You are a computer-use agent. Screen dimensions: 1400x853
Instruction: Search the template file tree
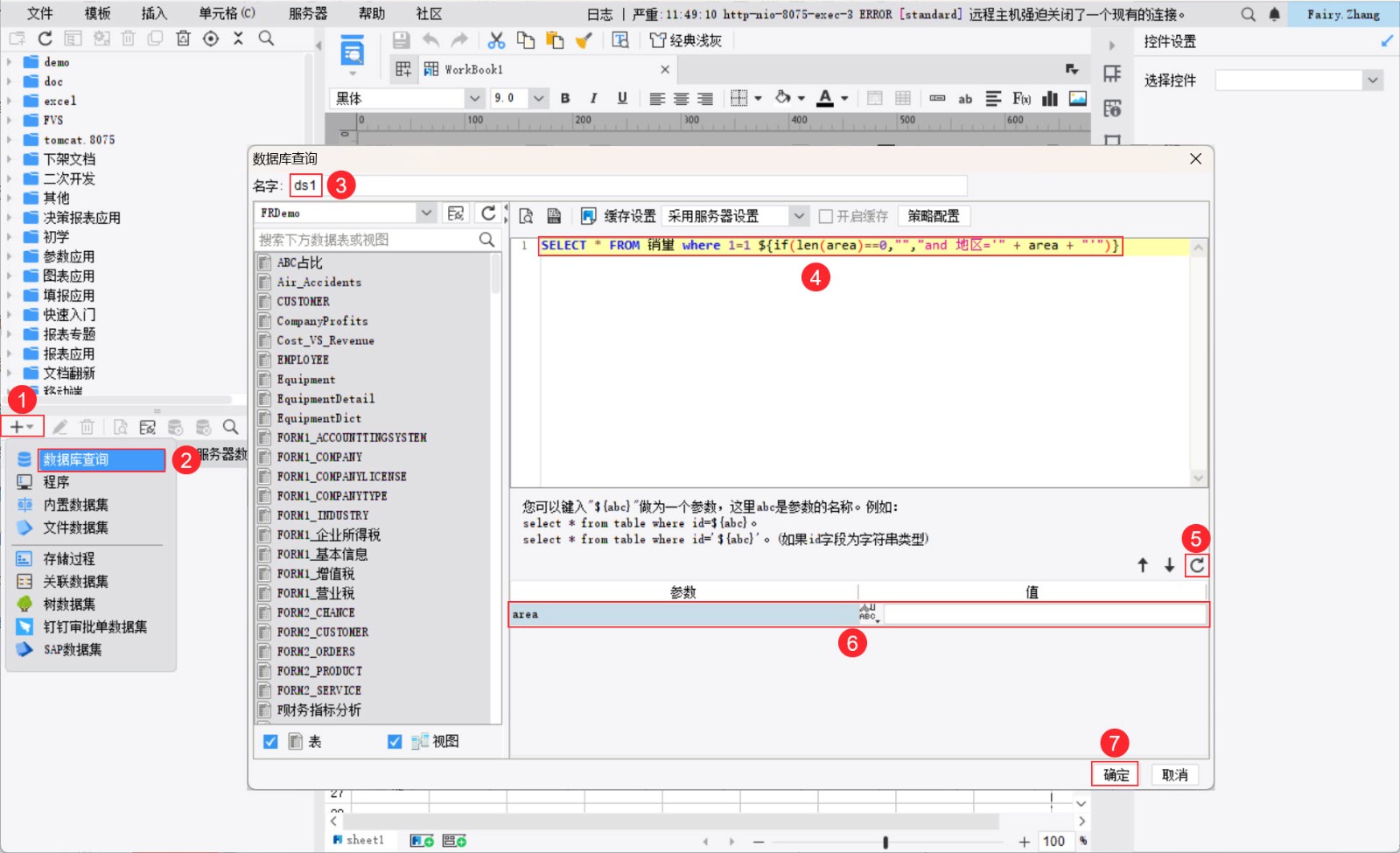(266, 38)
